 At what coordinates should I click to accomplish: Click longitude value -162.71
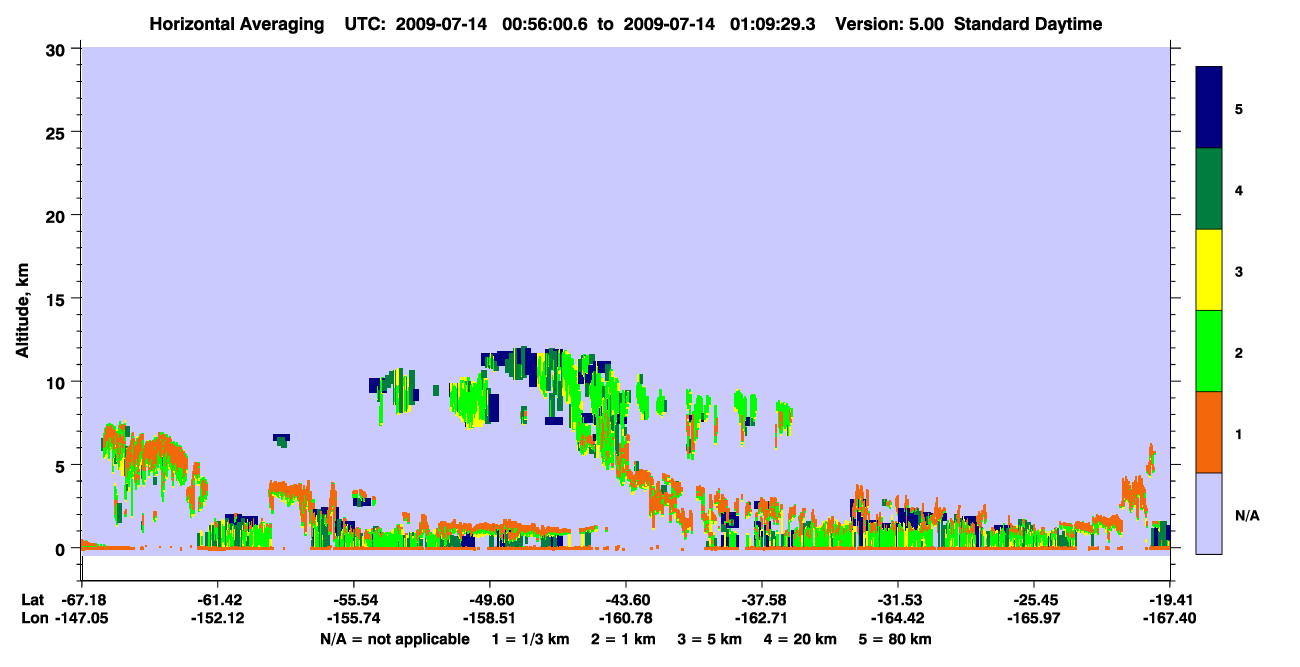pos(762,619)
